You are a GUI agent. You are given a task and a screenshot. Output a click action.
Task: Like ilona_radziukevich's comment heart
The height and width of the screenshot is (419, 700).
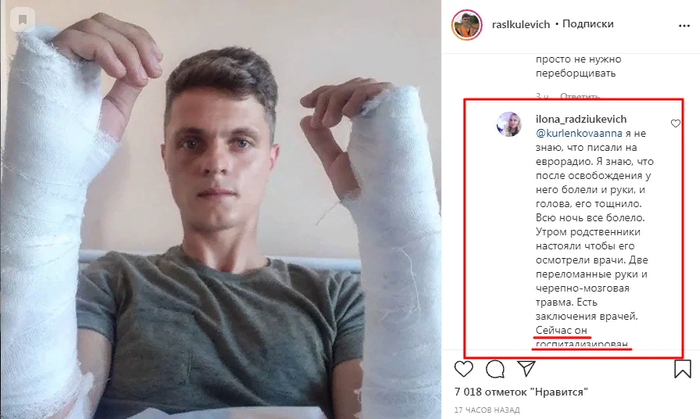(x=675, y=123)
